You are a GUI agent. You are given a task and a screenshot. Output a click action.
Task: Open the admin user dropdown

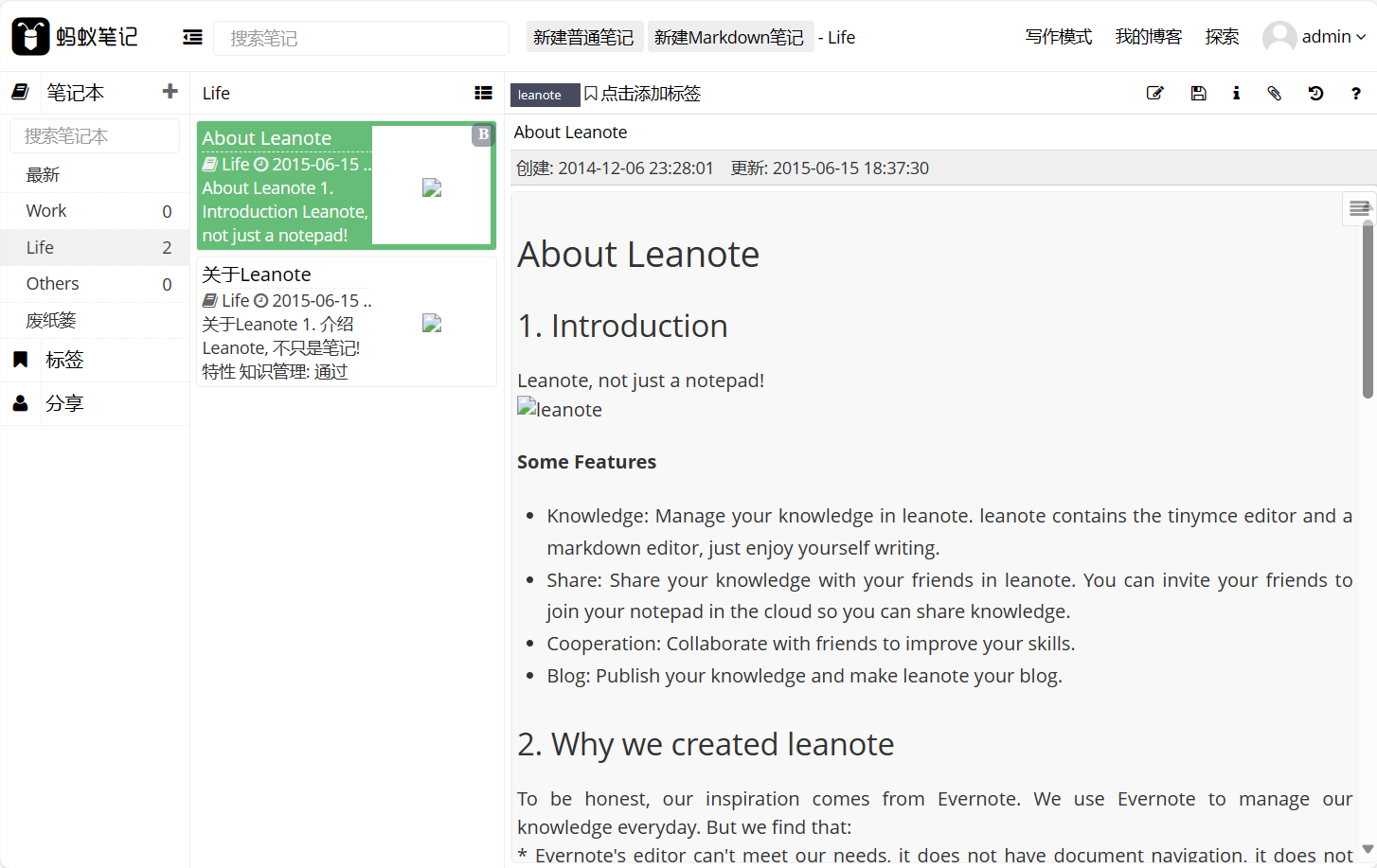point(1314,37)
